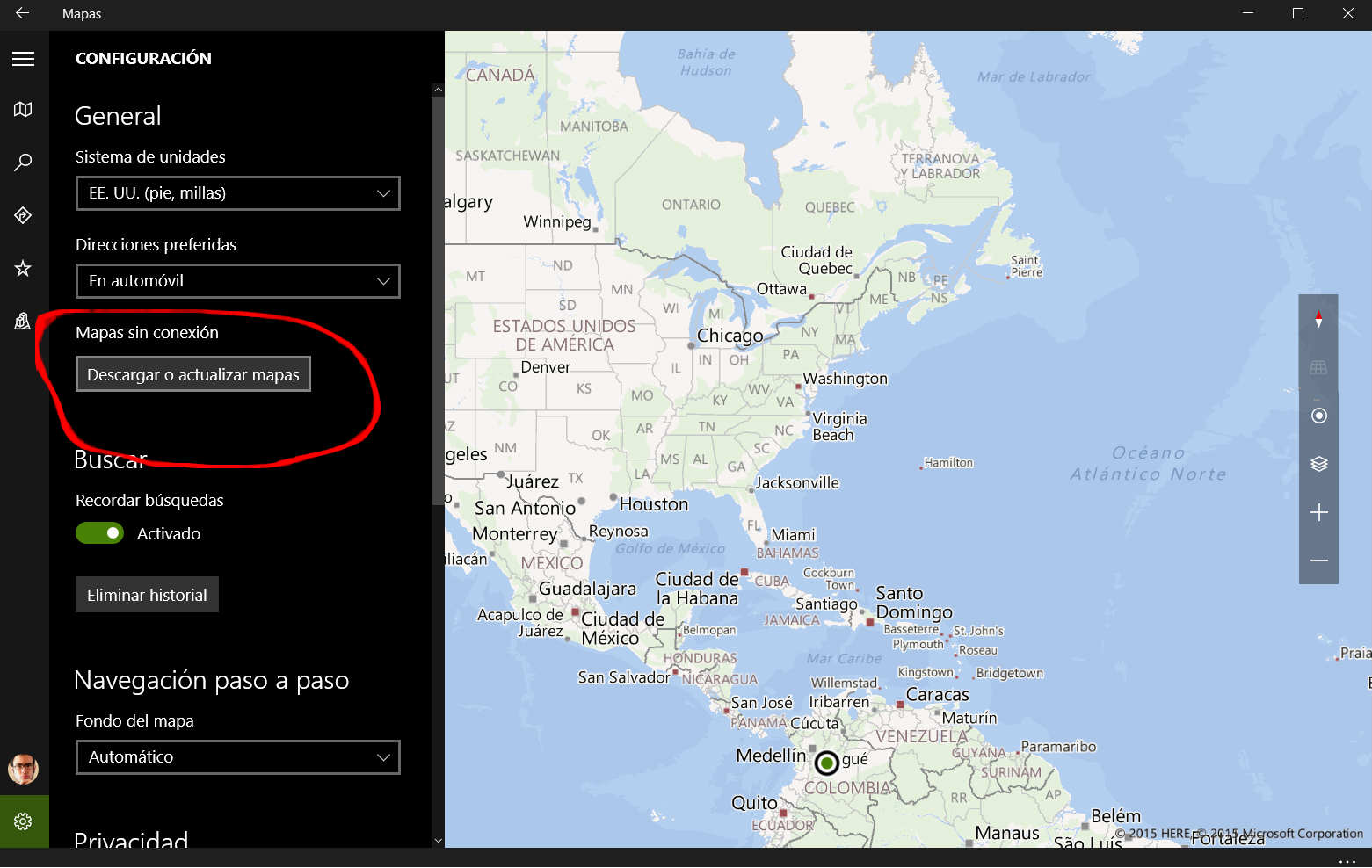Image resolution: width=1372 pixels, height=868 pixels.
Task: Click the Winnipeg label on the map
Action: pos(557,221)
